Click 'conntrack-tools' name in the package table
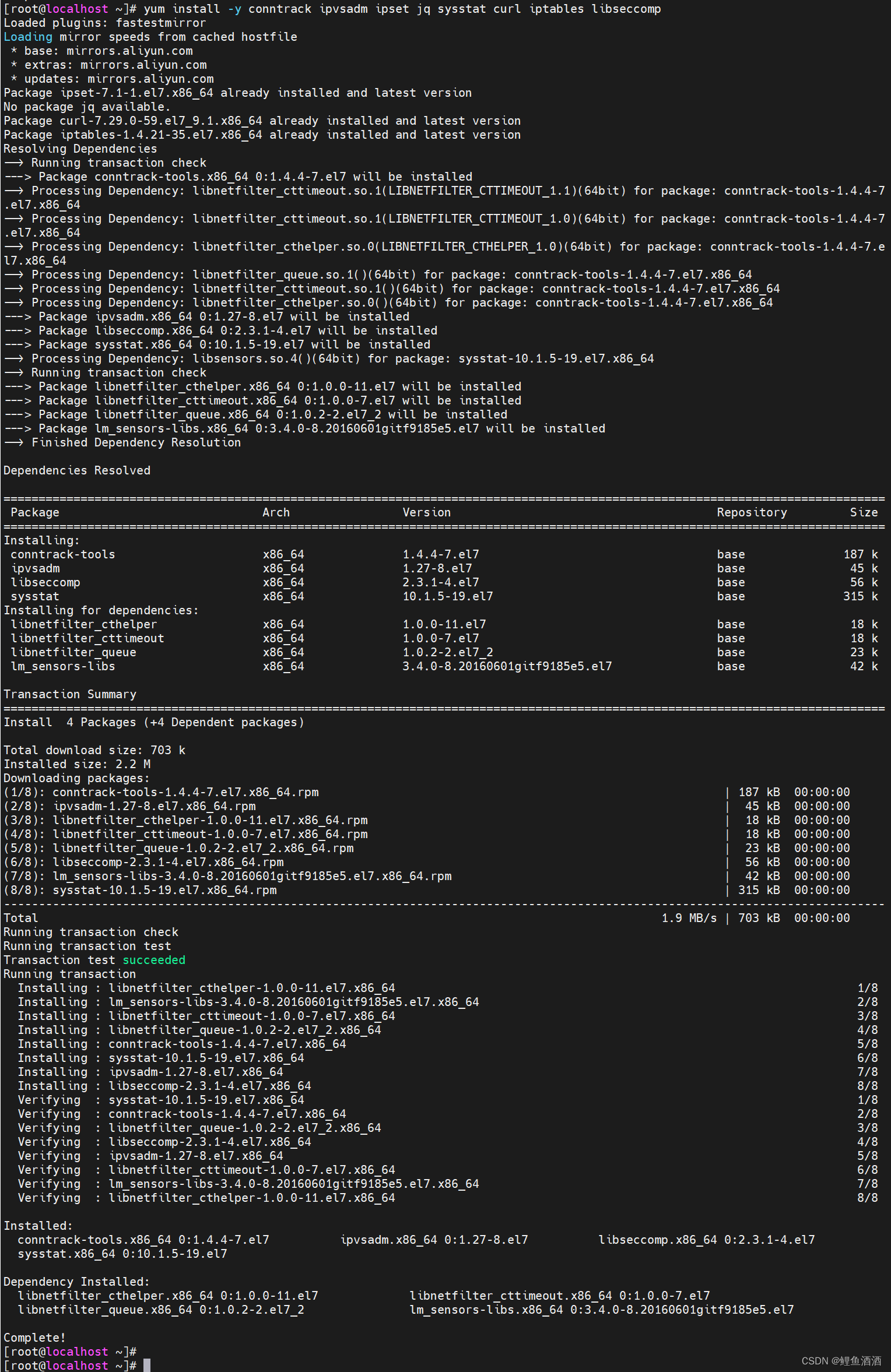 (x=63, y=554)
